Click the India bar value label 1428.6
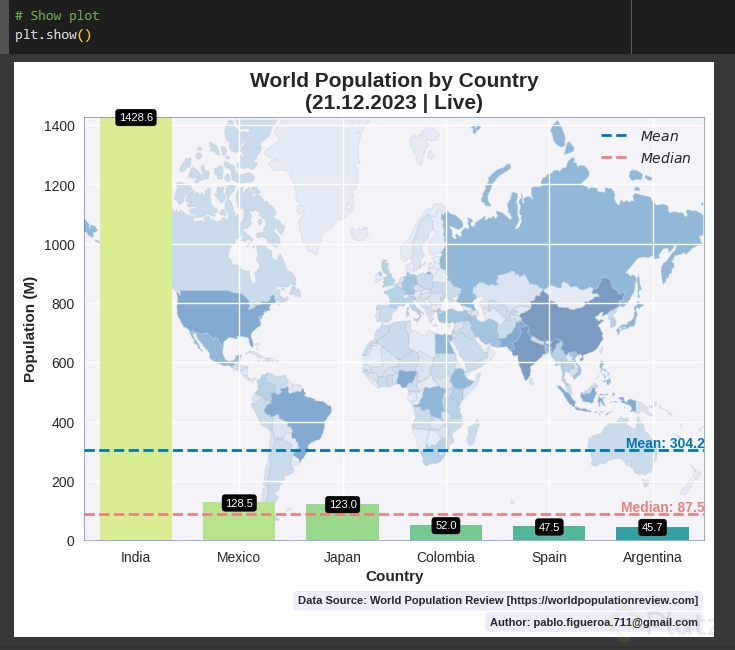Image resolution: width=735 pixels, height=650 pixels. 136,117
